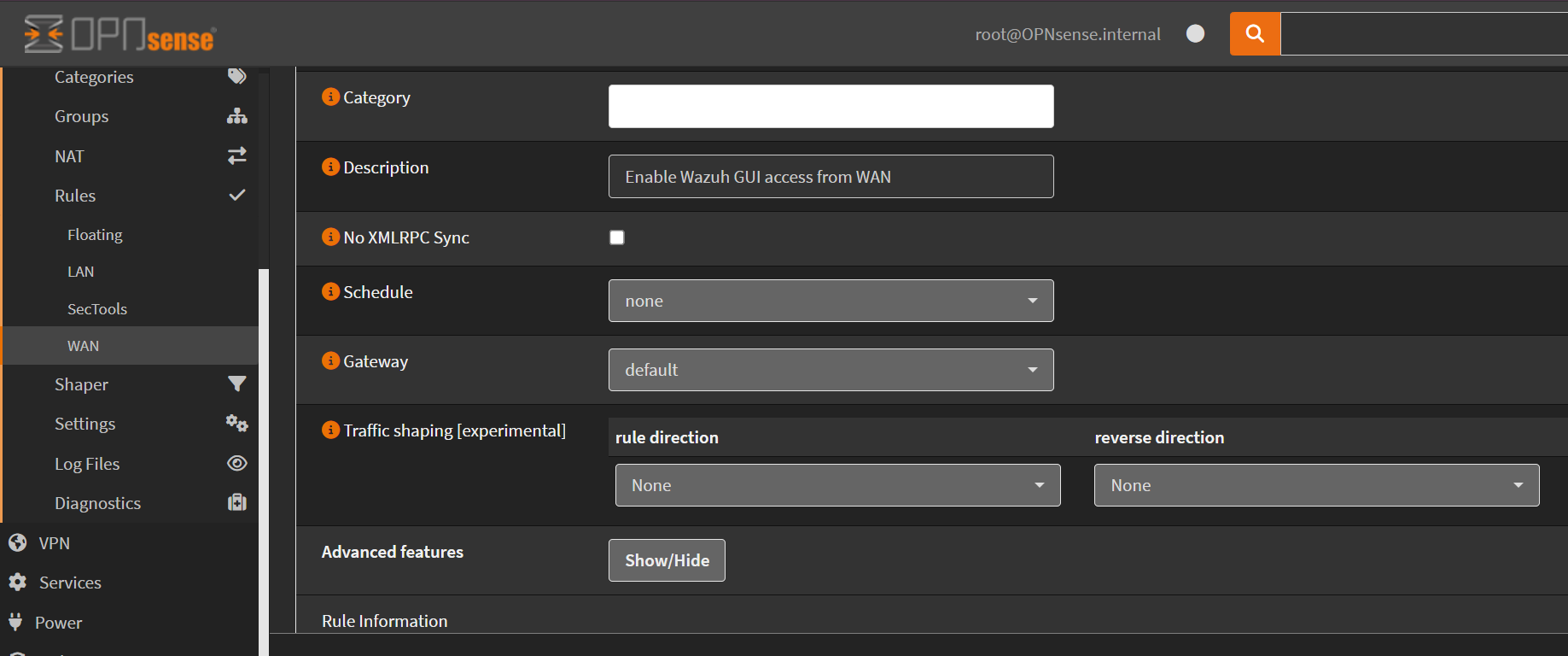Enable the No XMLRPC Sync checkbox

(617, 237)
